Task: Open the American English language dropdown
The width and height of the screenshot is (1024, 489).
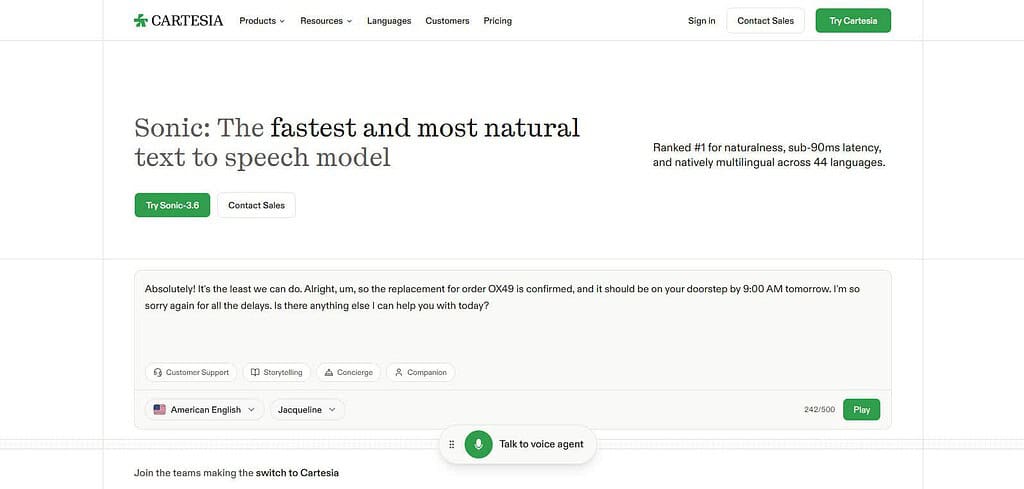Action: (204, 409)
